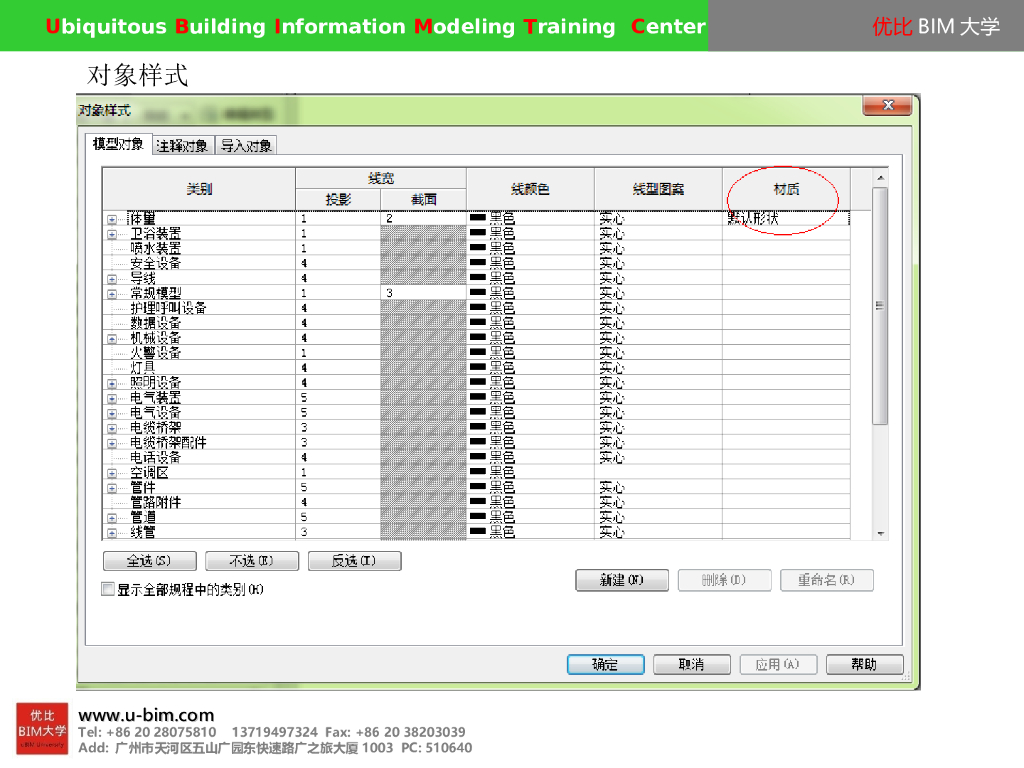Image resolution: width=1024 pixels, height=768 pixels.
Task: Click the 材质 cell showing 默认形状
Action: [785, 218]
